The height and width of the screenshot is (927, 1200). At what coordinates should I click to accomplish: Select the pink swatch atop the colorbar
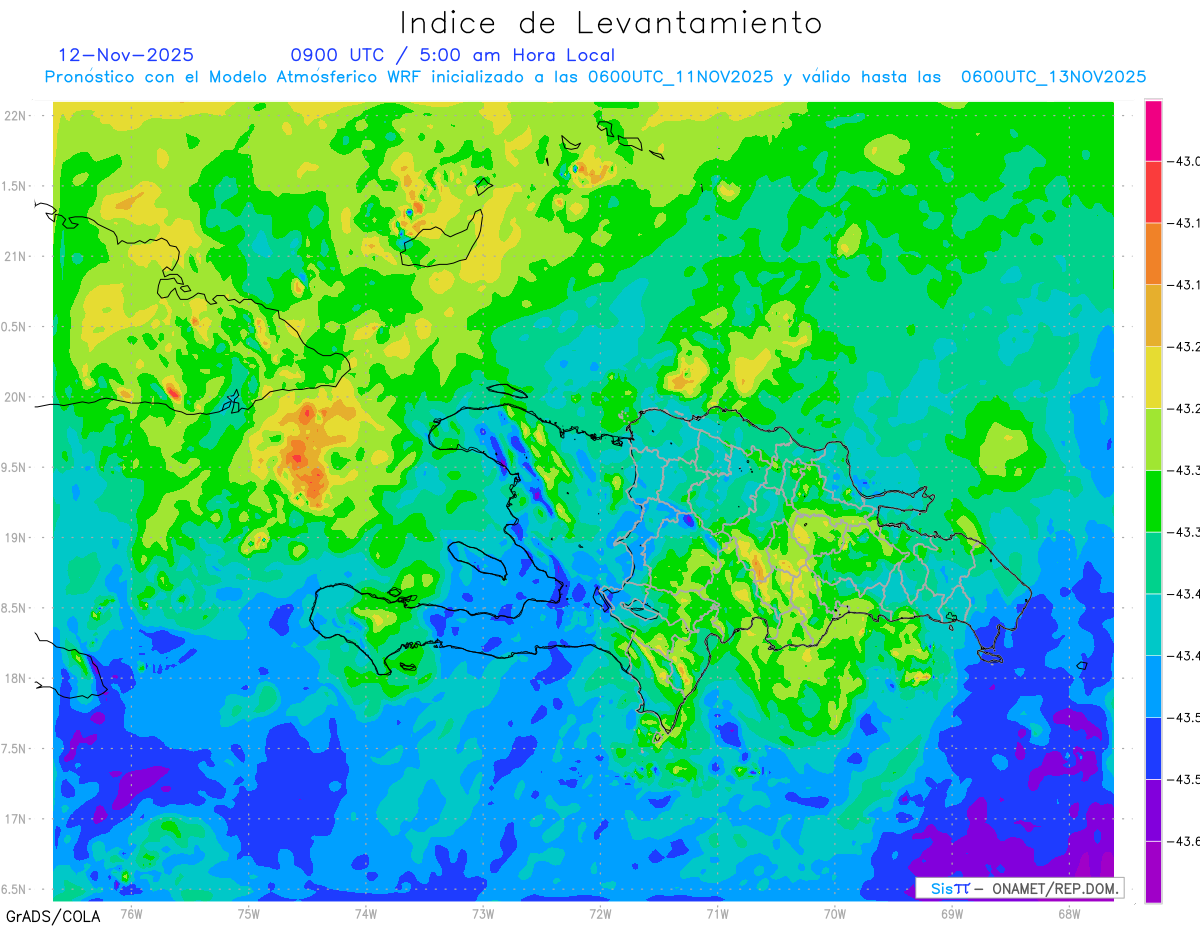click(1153, 130)
